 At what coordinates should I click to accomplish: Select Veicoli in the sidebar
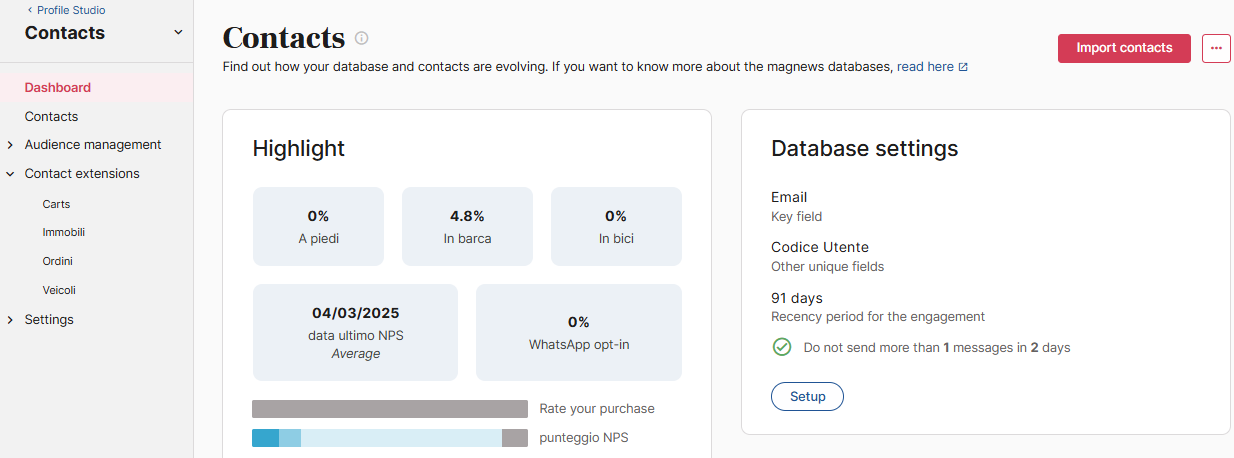pos(59,290)
